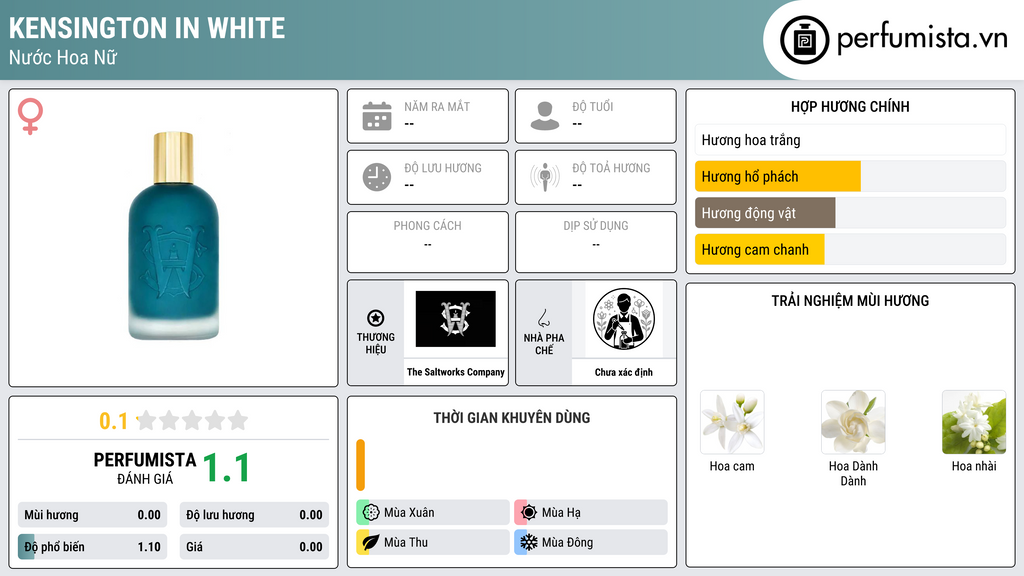
Task: Open The Saltworks Company brand logo
Action: 456,319
